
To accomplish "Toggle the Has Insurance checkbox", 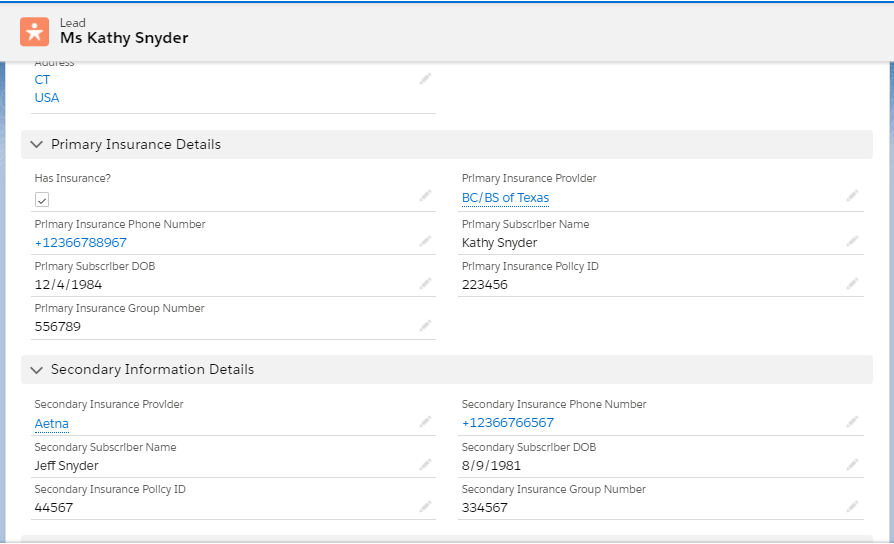I will pos(42,199).
